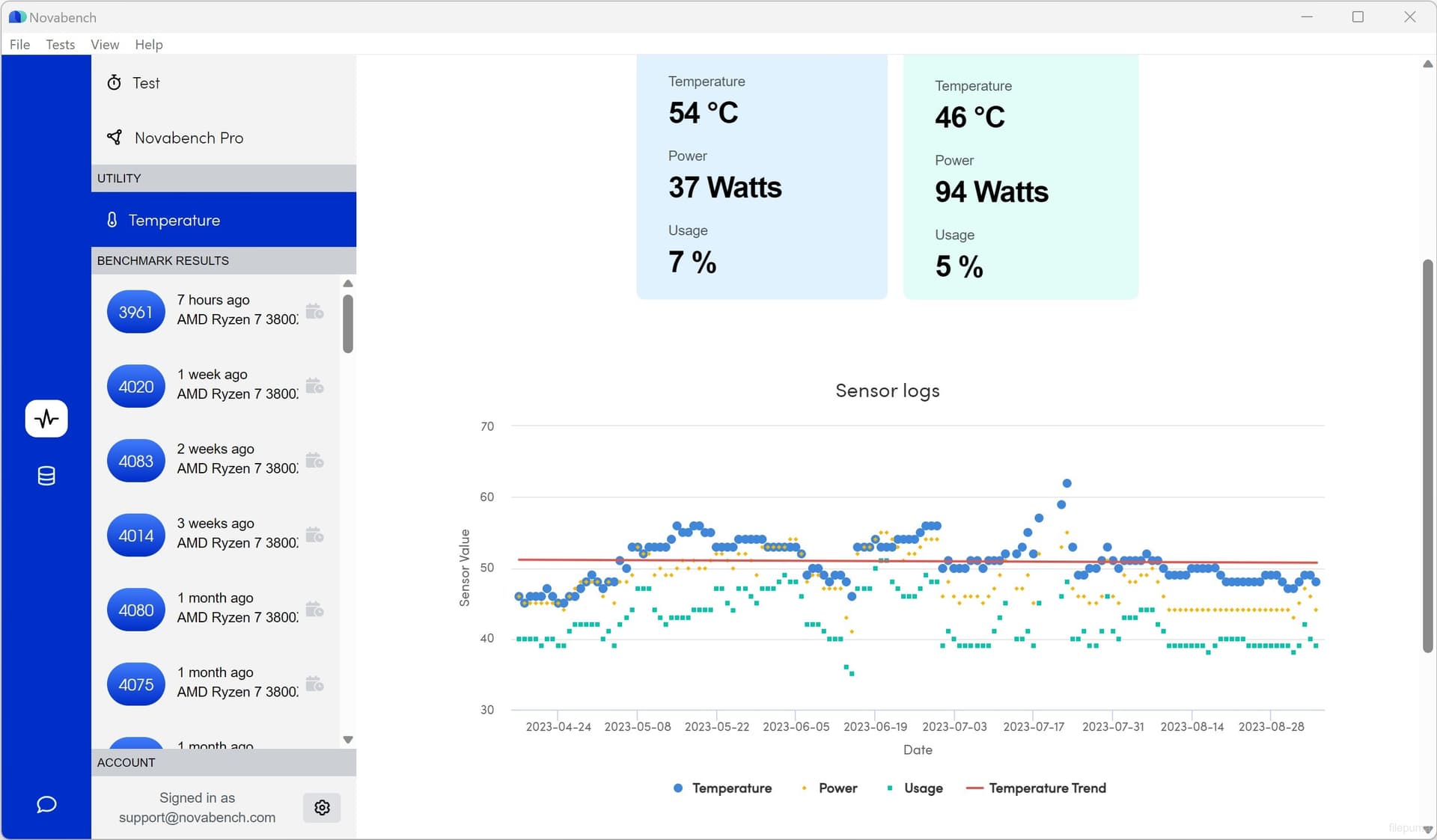Toggle Power series in chart legend
1437x840 pixels.
829,788
